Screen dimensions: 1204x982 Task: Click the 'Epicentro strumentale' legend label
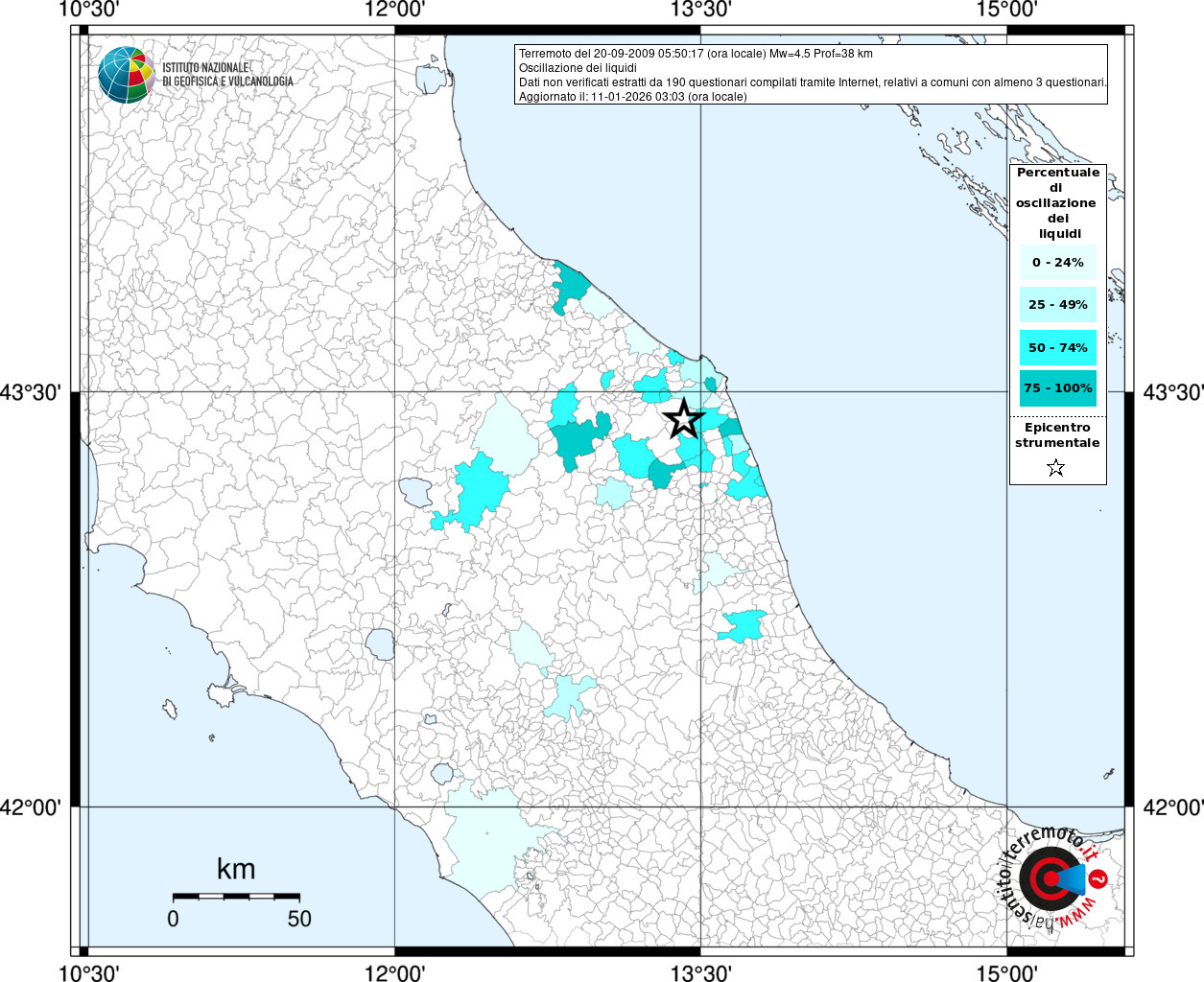1057,435
